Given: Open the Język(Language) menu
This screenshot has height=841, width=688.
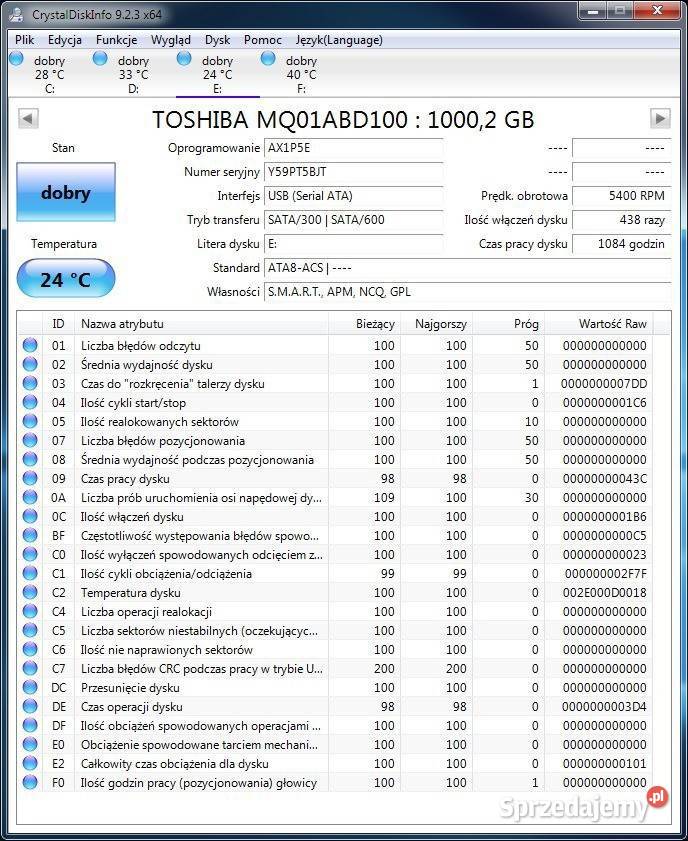Looking at the screenshot, I should tap(339, 40).
